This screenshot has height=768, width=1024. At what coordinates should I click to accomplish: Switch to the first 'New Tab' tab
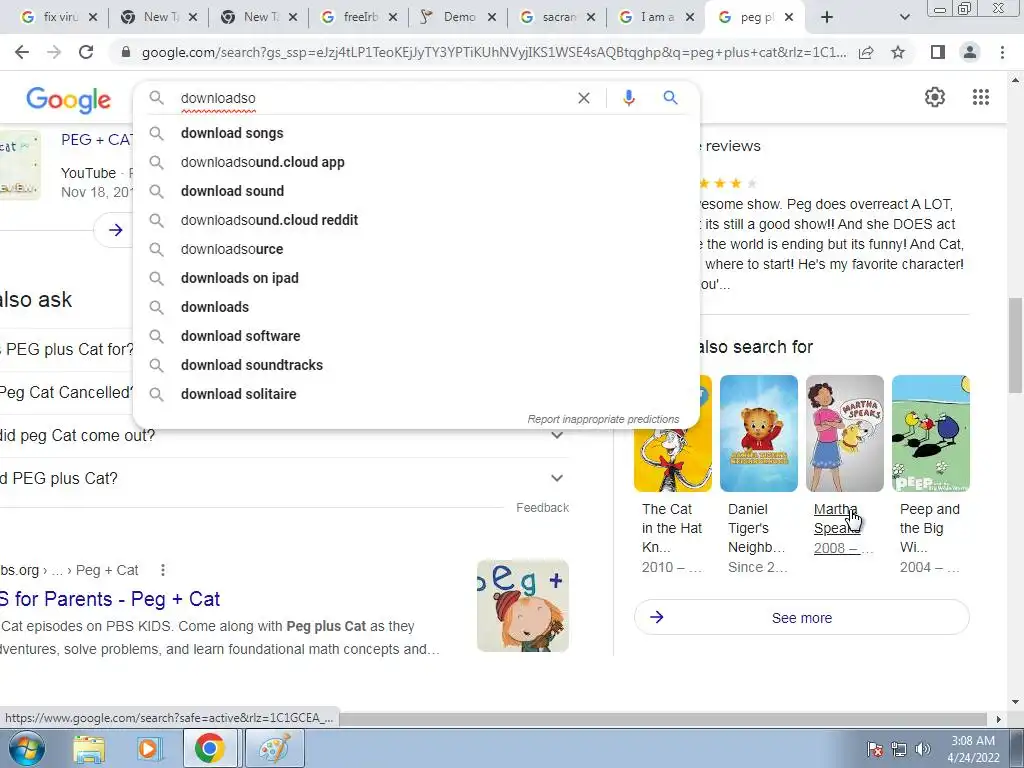[x=158, y=18]
